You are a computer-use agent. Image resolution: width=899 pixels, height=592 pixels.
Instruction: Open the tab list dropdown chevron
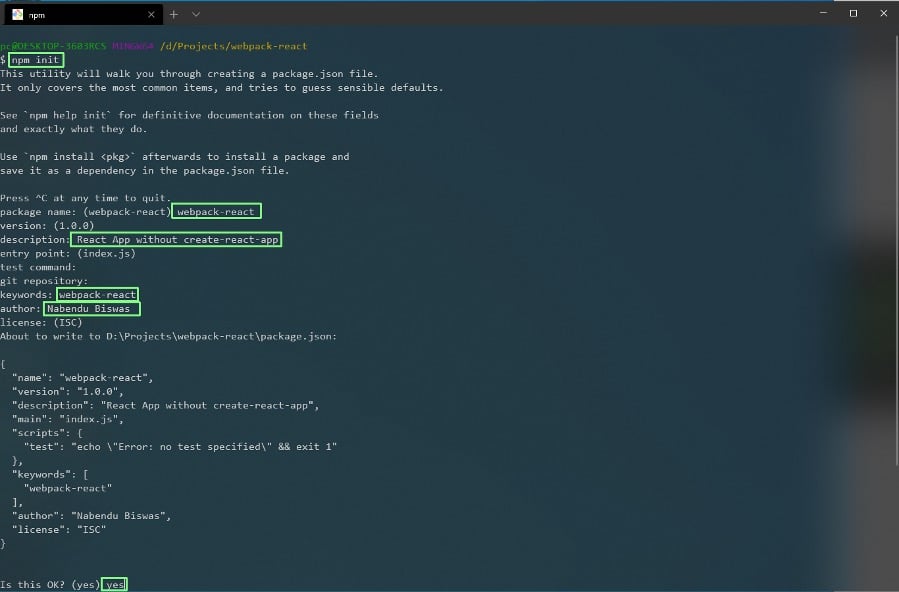point(196,14)
